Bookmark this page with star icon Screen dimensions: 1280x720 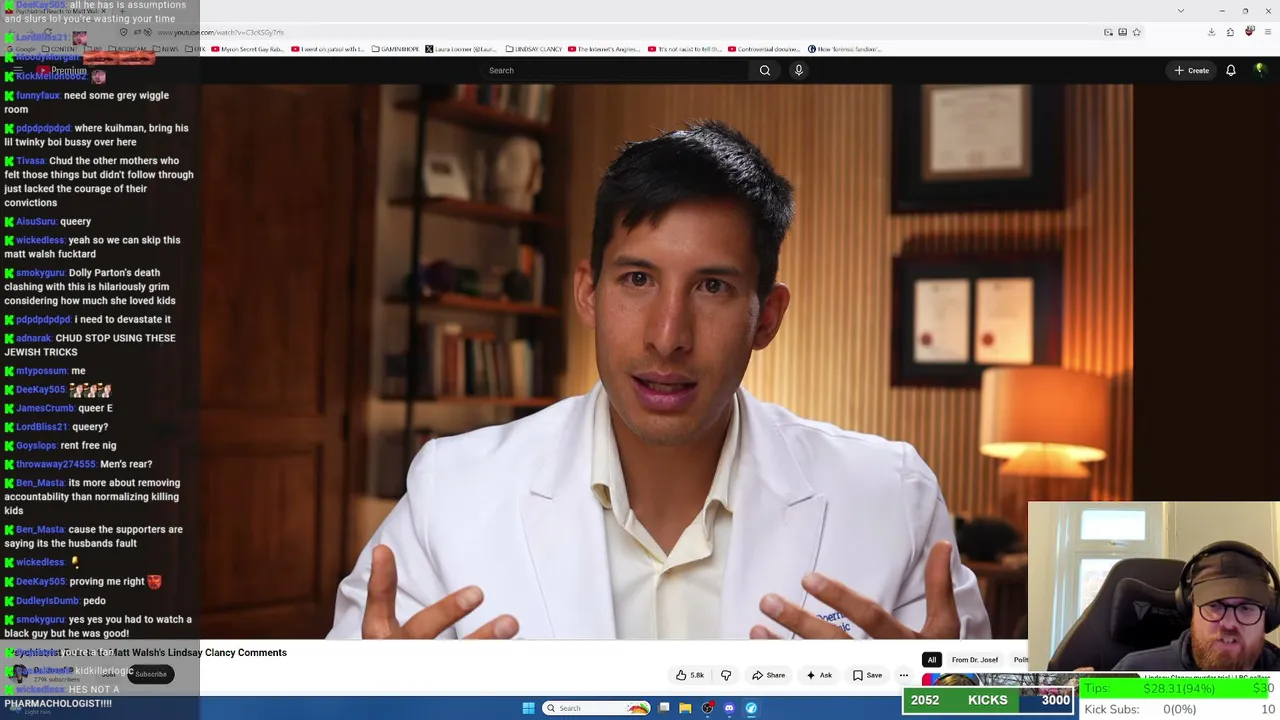(1137, 32)
